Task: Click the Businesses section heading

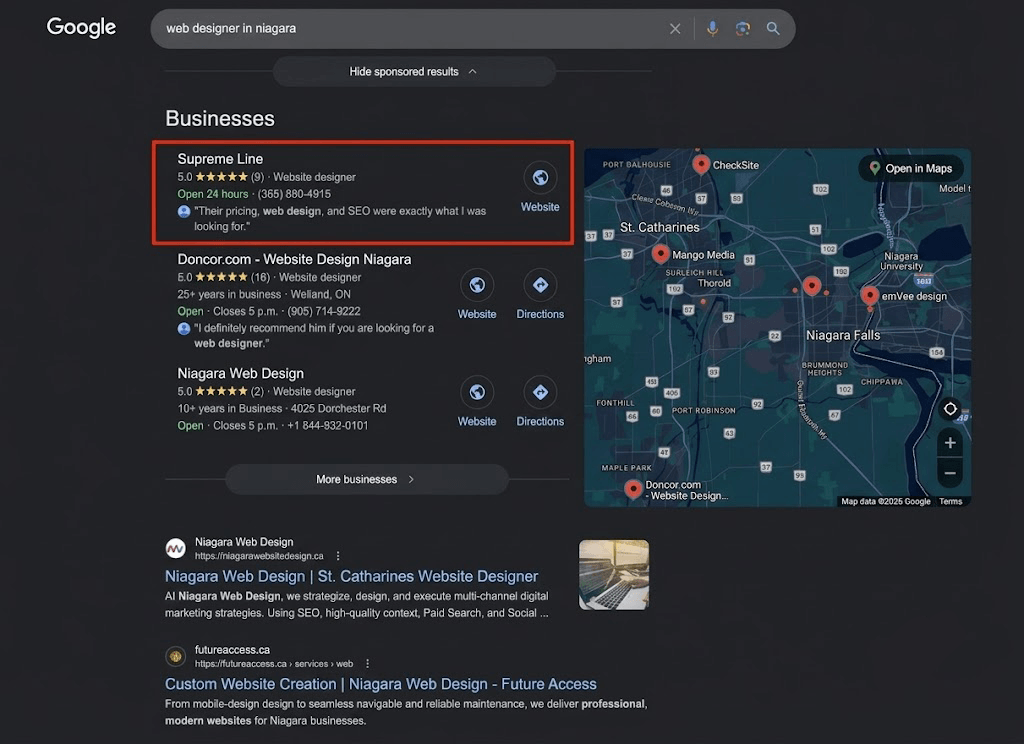Action: tap(220, 118)
